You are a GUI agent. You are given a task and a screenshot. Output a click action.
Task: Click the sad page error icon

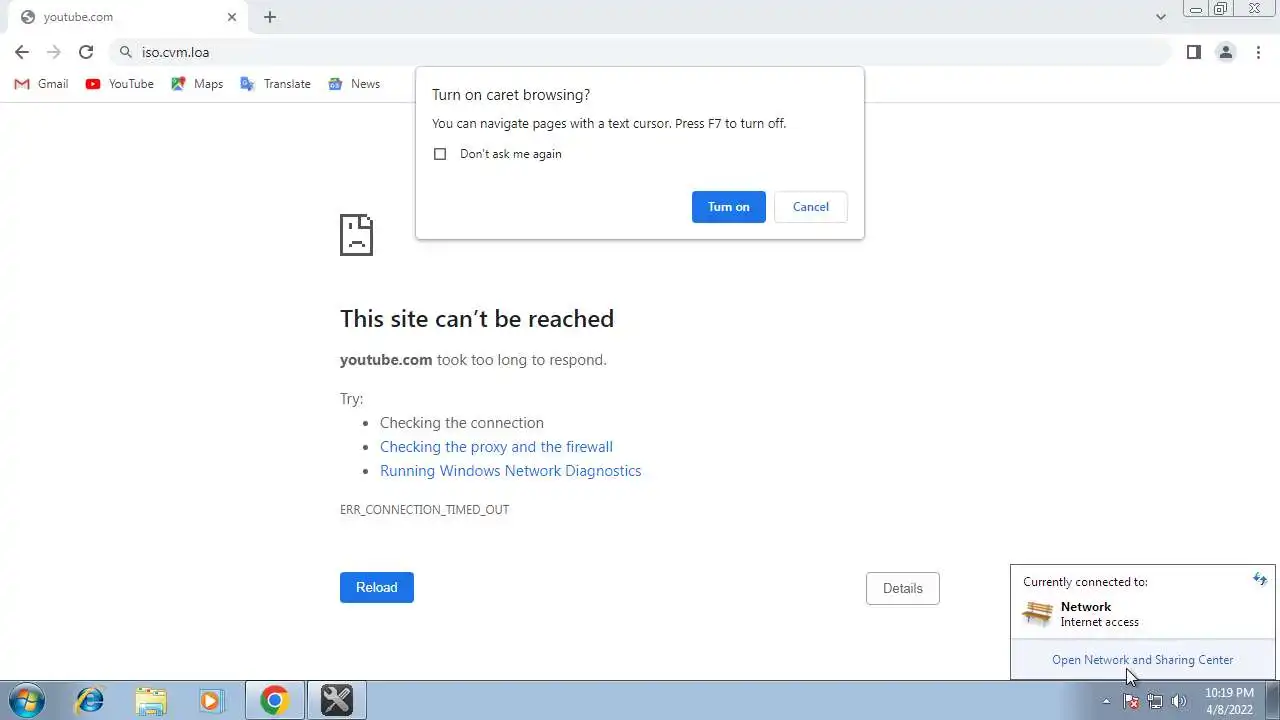tap(356, 235)
